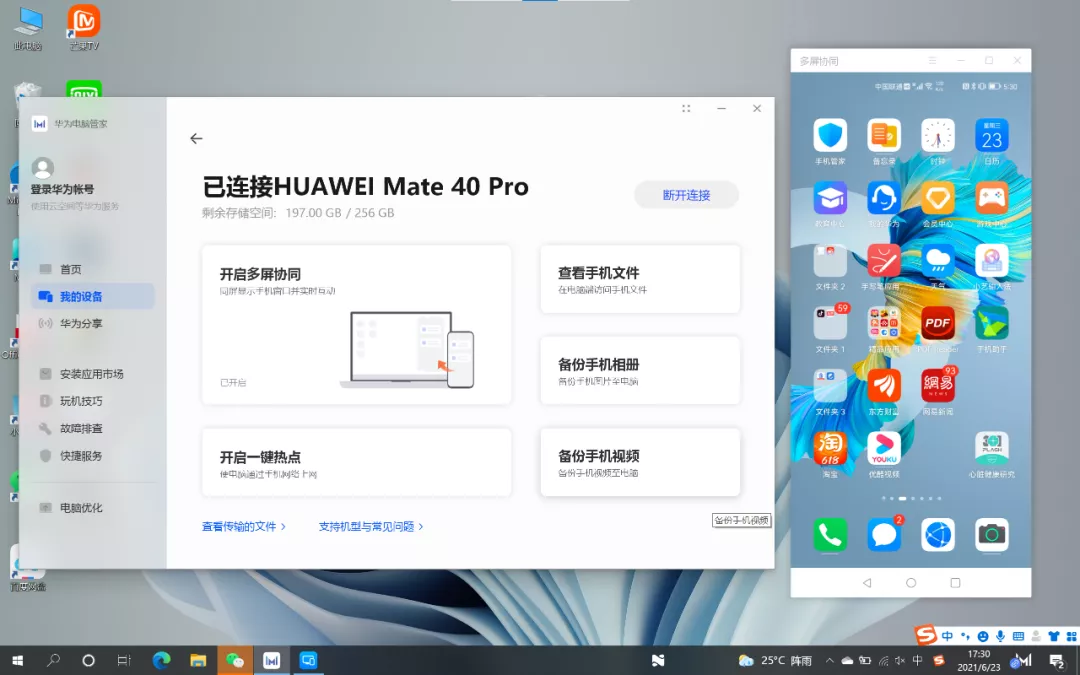Open 电脑优化 in the sidebar

click(92, 508)
